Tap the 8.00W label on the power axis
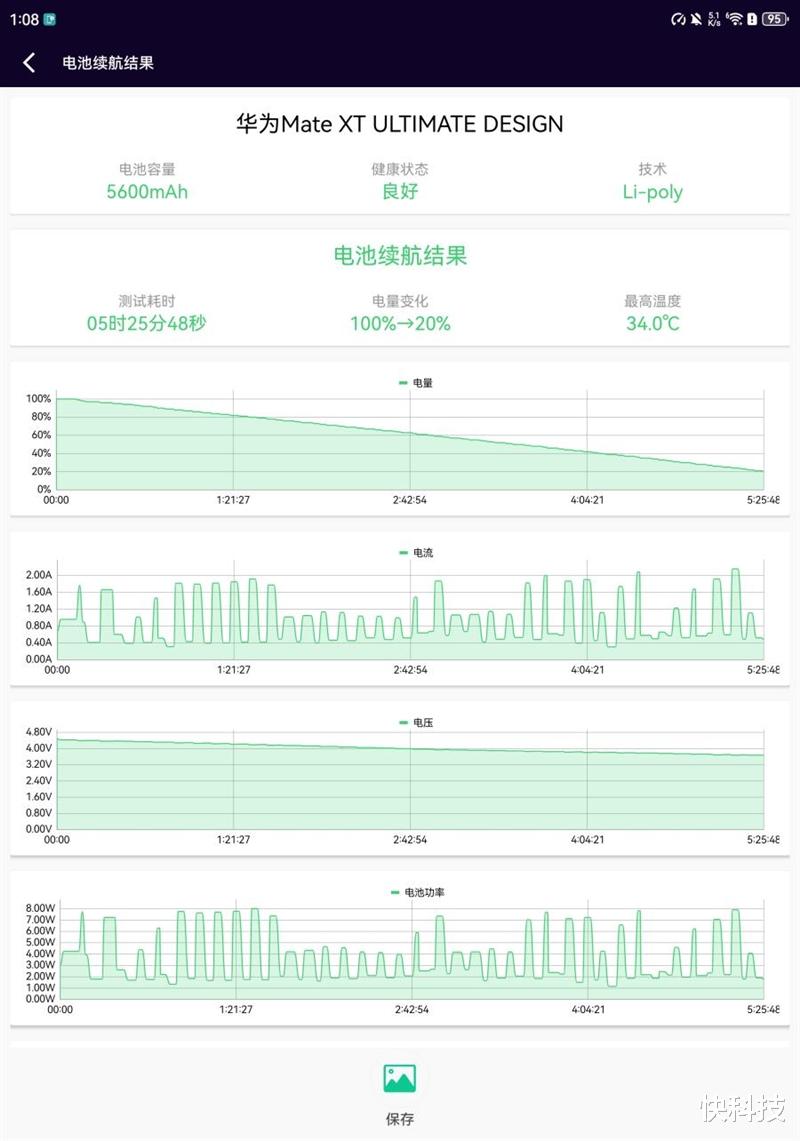Screen dimensions: 800x1141 pyautogui.click(x=41, y=908)
